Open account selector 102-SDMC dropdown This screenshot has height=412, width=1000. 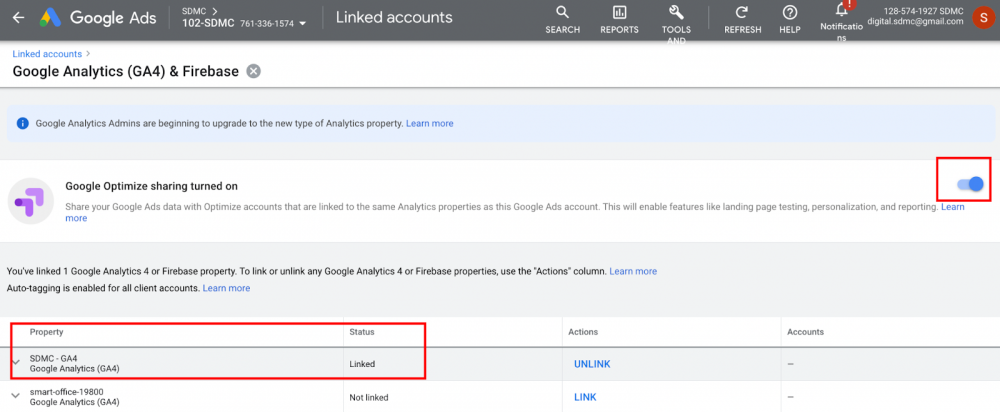(x=242, y=23)
